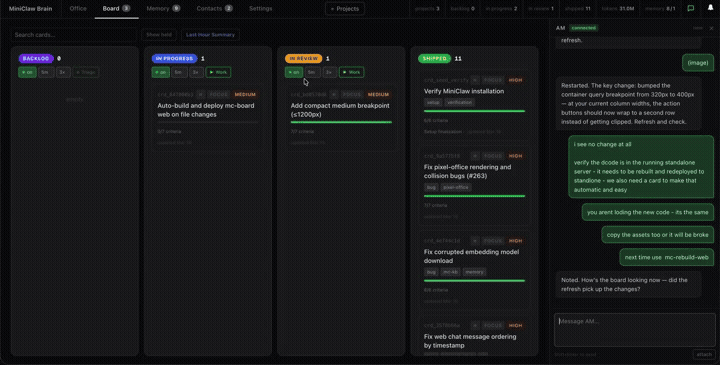Click small icon on Auto-build card header
The width and height of the screenshot is (720, 365).
[x=201, y=95]
